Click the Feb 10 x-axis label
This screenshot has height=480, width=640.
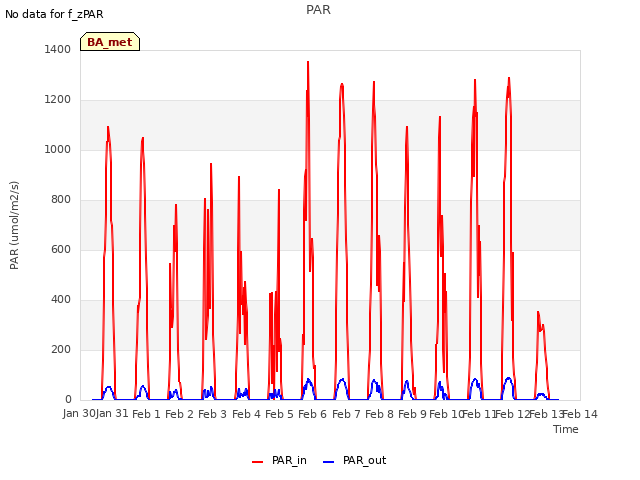pyautogui.click(x=446, y=414)
